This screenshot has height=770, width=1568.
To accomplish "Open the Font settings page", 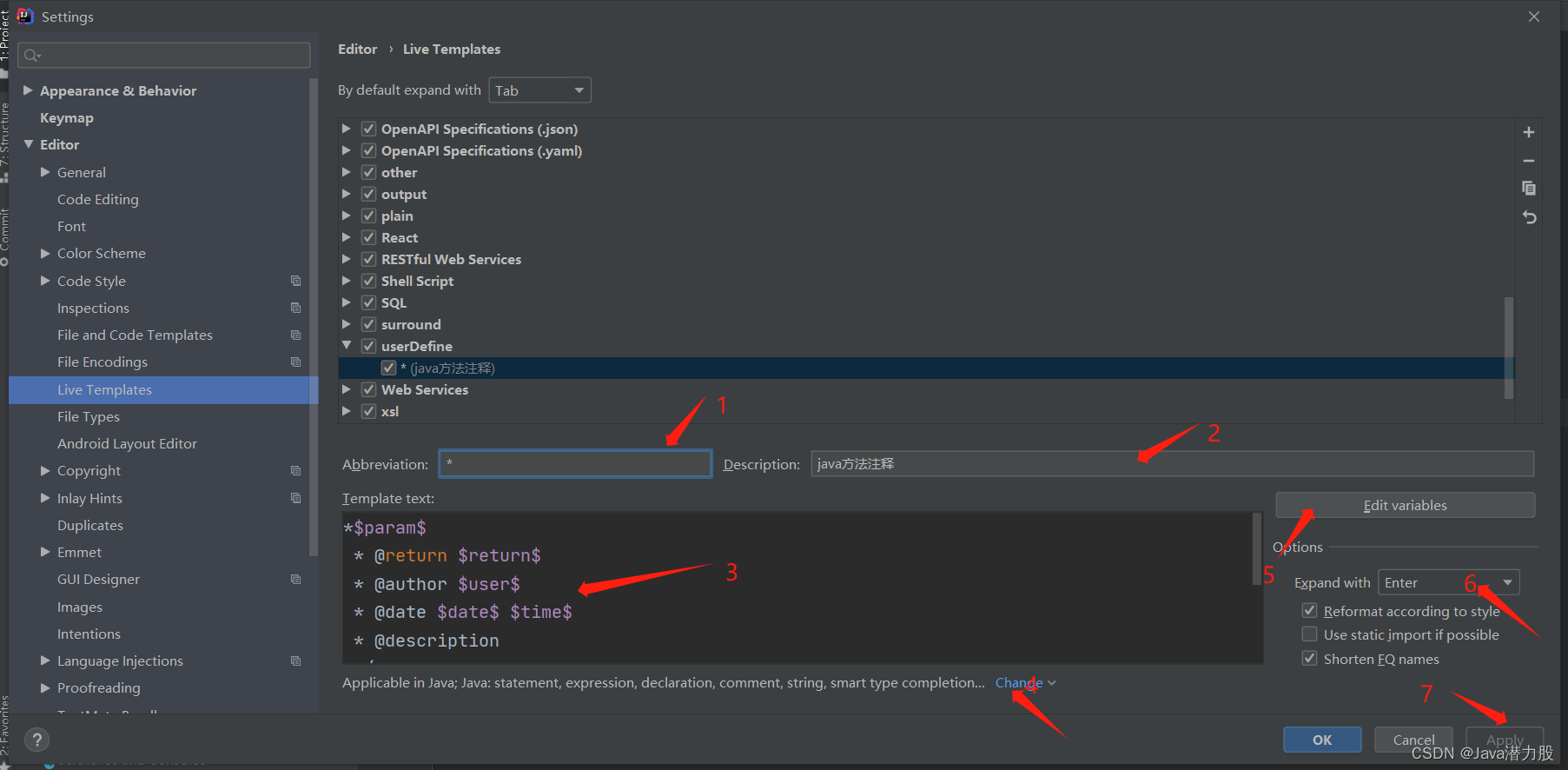I will pyautogui.click(x=71, y=226).
